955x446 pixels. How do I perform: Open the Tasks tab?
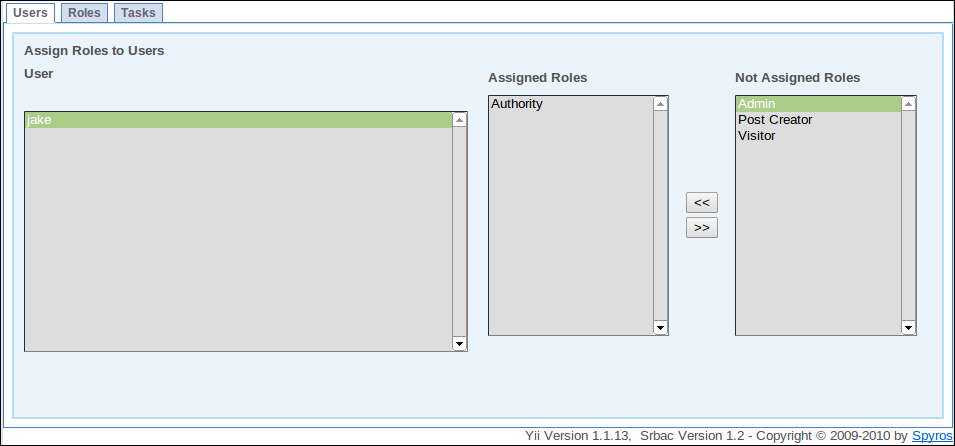138,13
